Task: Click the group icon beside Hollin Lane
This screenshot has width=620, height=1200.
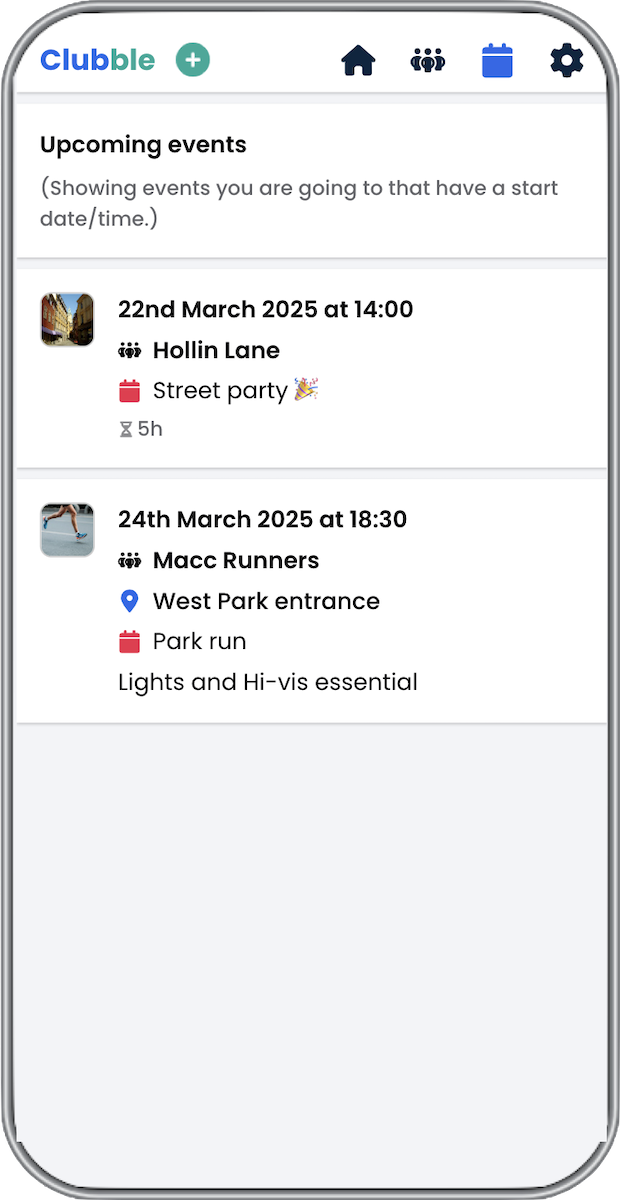Action: [129, 351]
